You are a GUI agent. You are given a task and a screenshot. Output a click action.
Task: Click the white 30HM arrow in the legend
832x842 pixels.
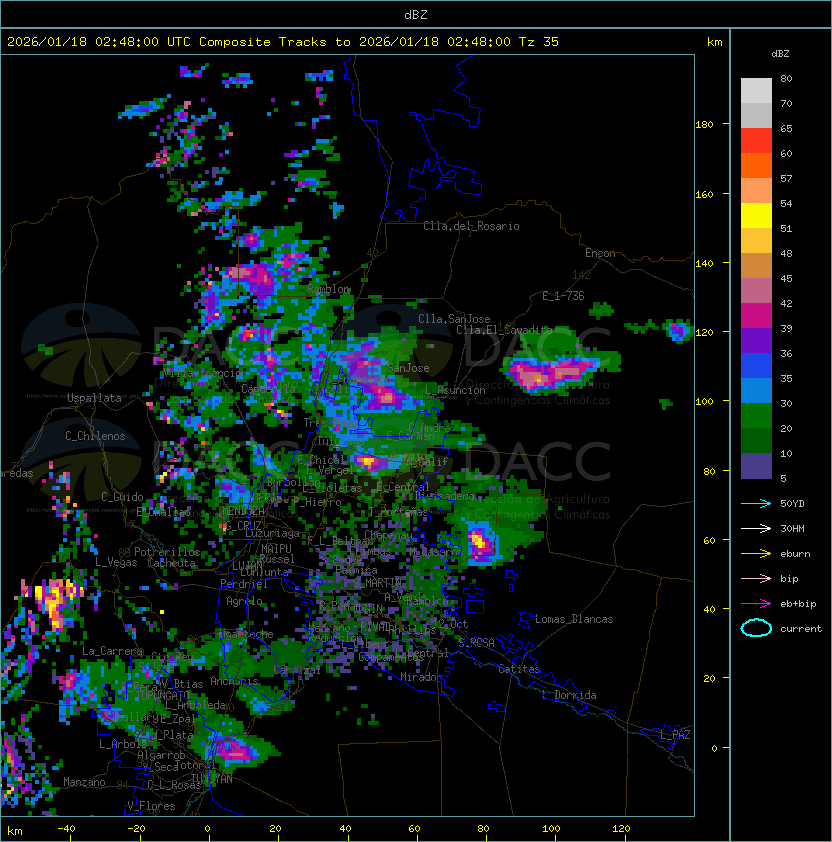tap(756, 528)
